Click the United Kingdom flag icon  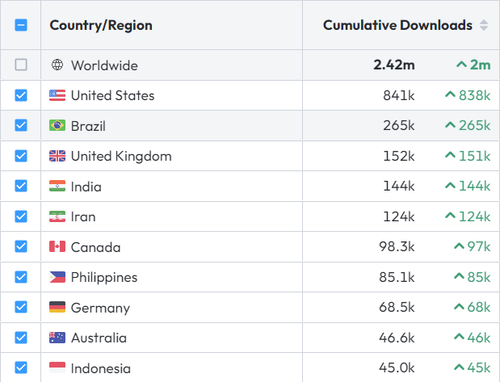tap(57, 156)
